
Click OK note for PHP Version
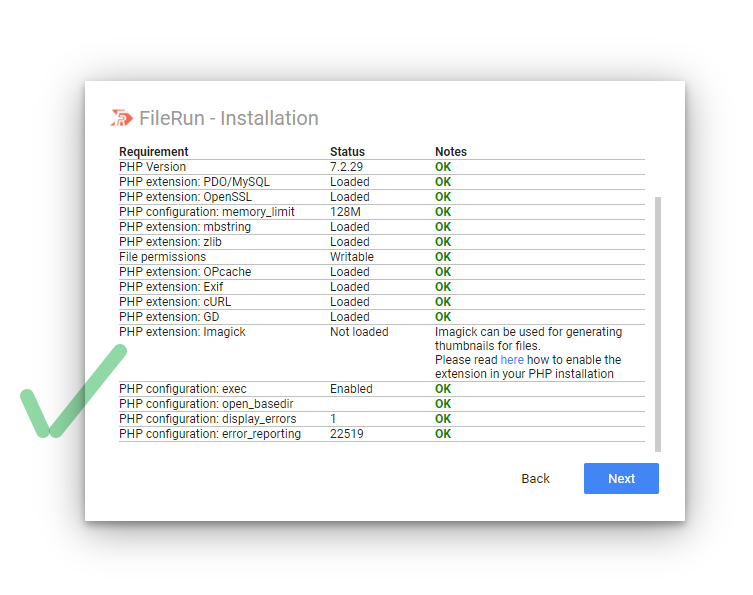443,167
